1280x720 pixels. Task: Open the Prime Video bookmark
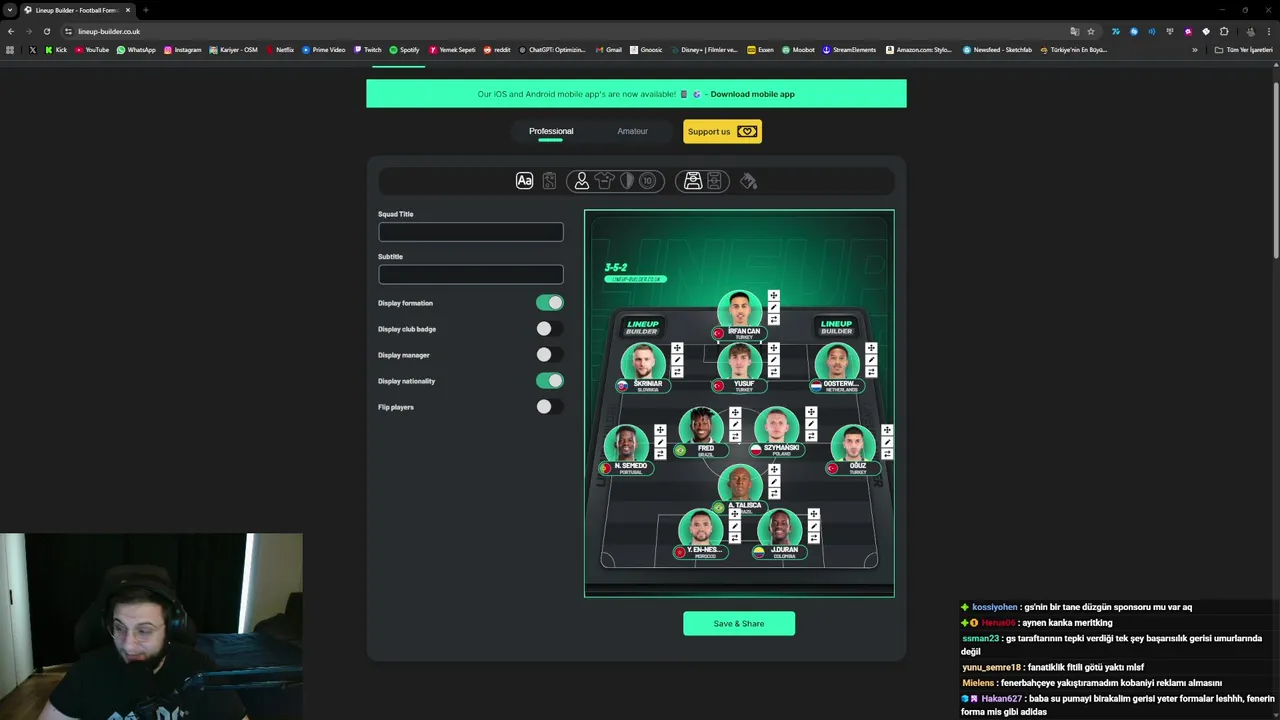tap(323, 49)
